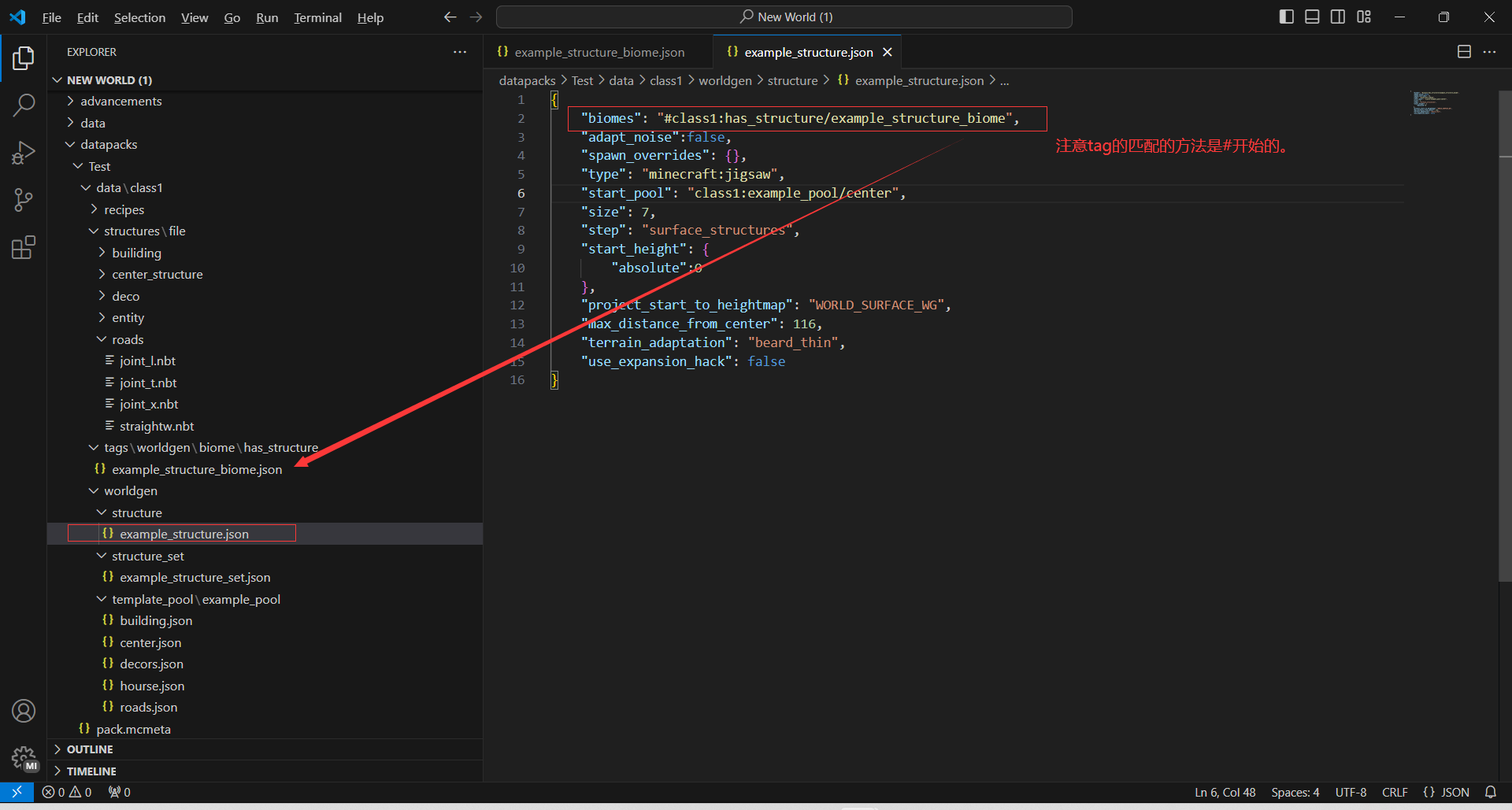This screenshot has height=810, width=1512.
Task: Click class1 in the breadcrumb path
Action: (665, 80)
